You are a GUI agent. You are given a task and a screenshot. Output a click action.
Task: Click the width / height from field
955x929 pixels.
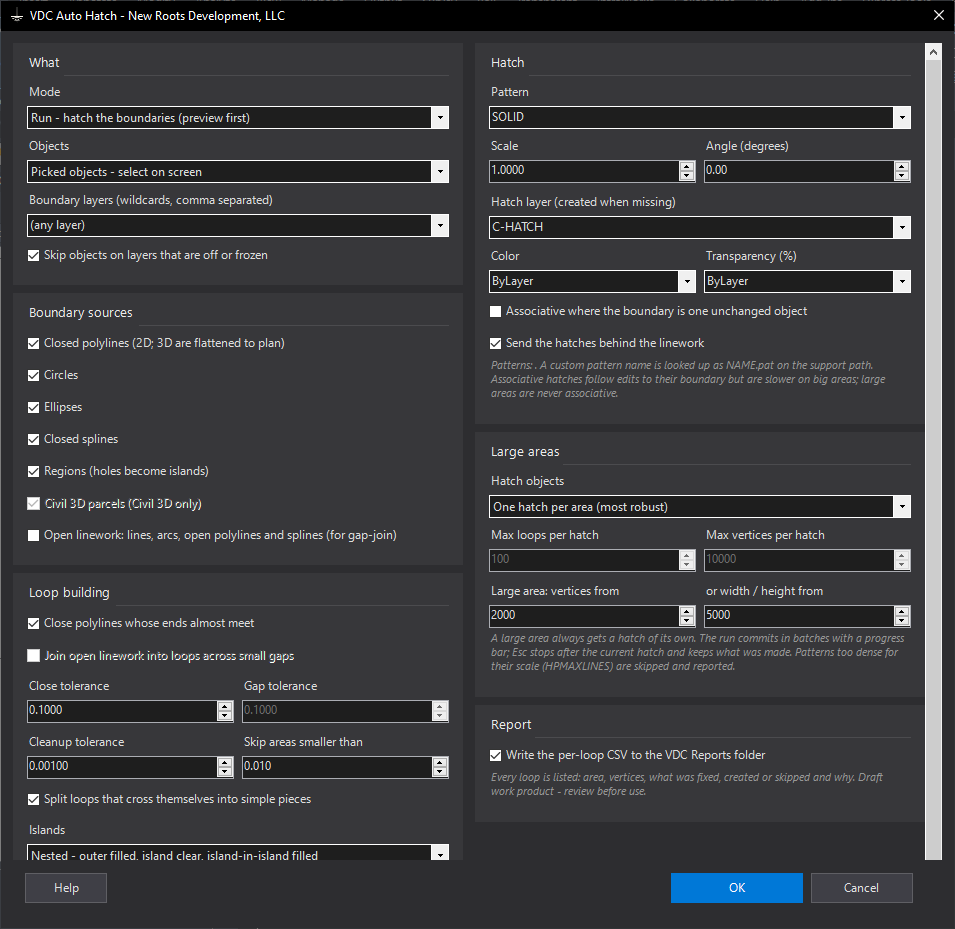[798, 615]
